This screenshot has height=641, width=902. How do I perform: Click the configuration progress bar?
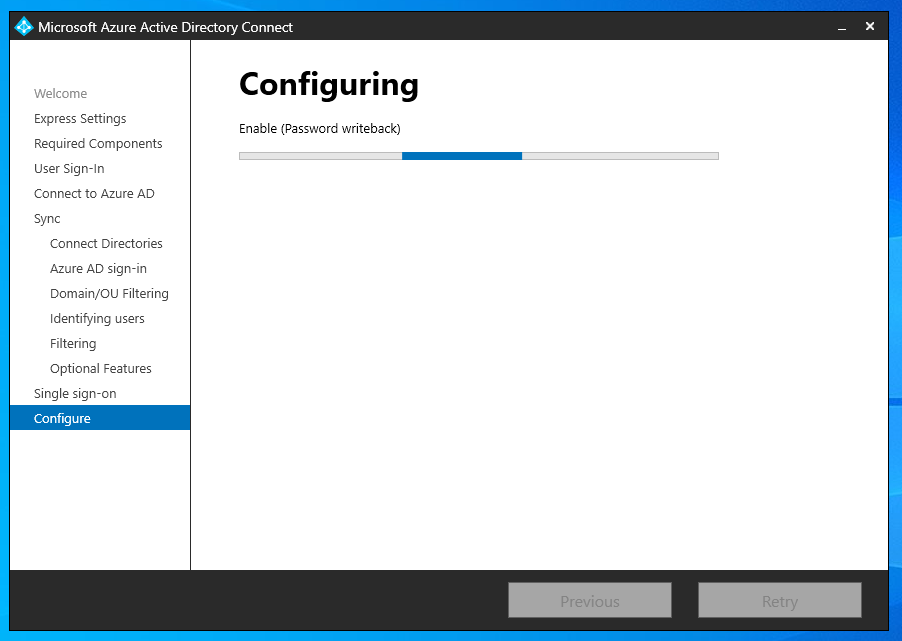pos(479,156)
